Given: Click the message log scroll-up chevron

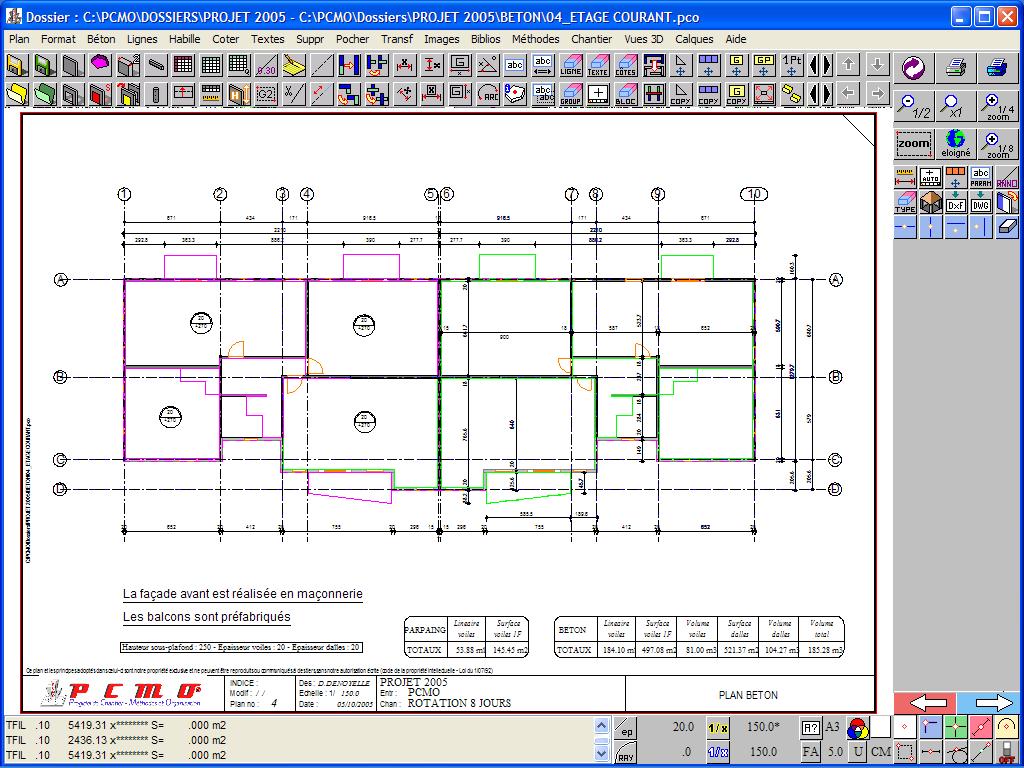Looking at the screenshot, I should (602, 725).
